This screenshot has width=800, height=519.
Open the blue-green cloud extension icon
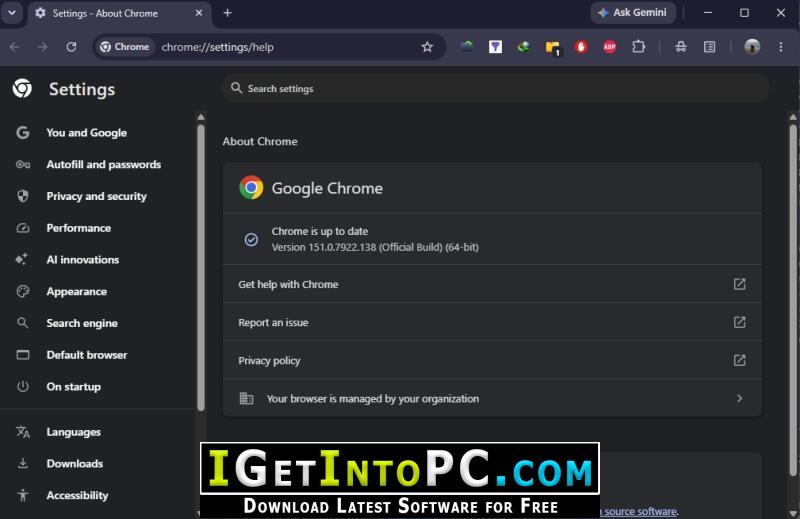[467, 46]
